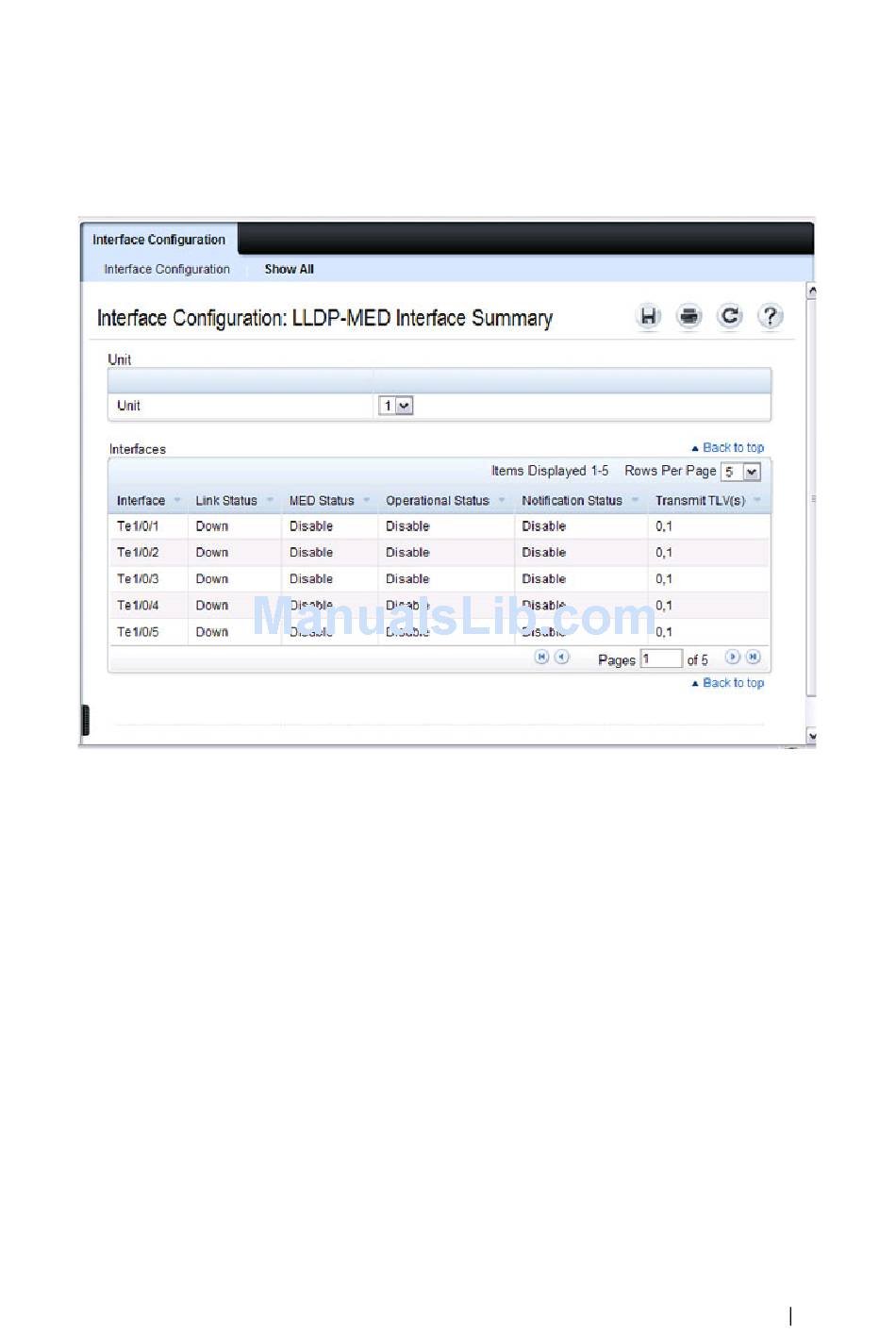Click the Operational Status column header
This screenshot has height=1334, width=896.
[438, 501]
